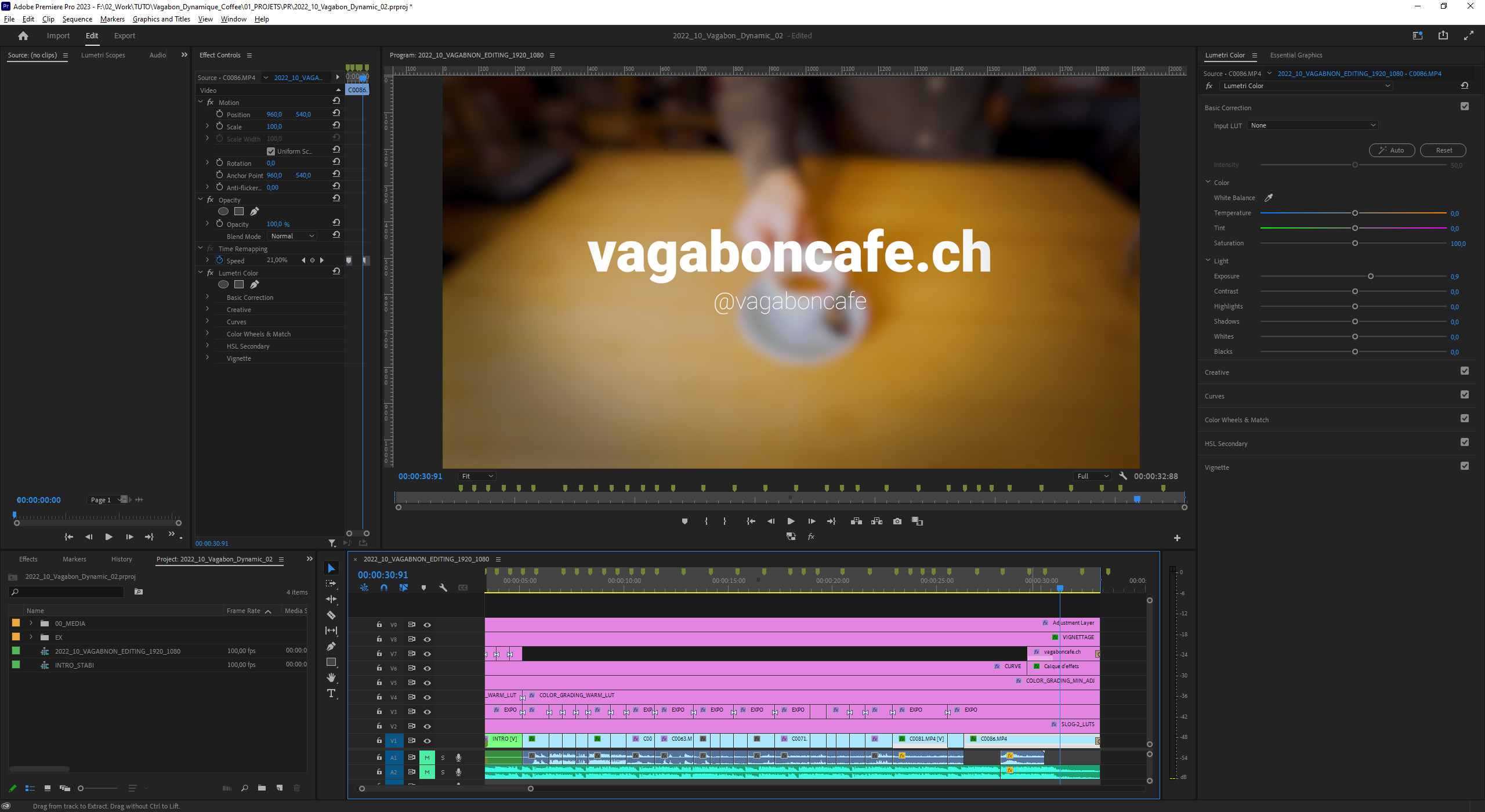Select the Track Select Forward tool
Image resolution: width=1485 pixels, height=812 pixels.
point(331,583)
